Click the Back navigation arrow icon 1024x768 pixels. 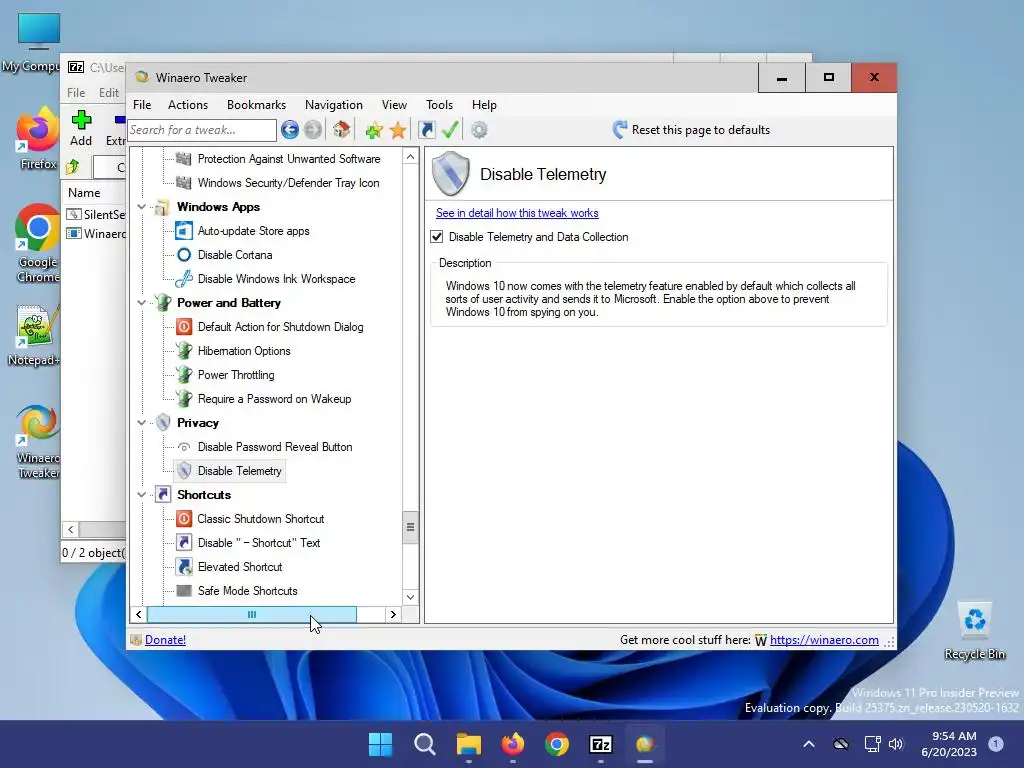click(x=290, y=130)
